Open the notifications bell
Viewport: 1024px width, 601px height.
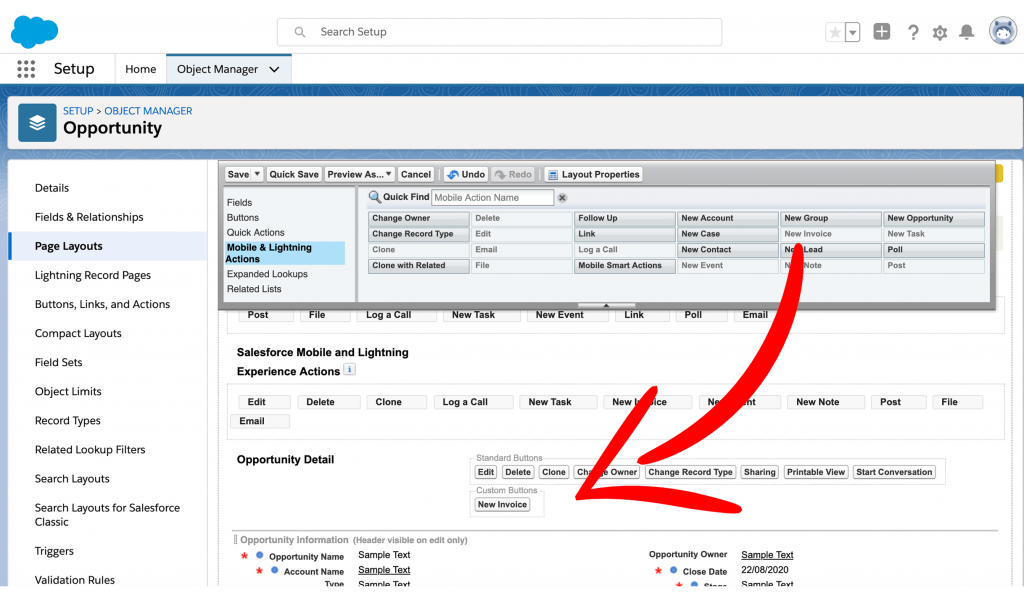tap(967, 32)
